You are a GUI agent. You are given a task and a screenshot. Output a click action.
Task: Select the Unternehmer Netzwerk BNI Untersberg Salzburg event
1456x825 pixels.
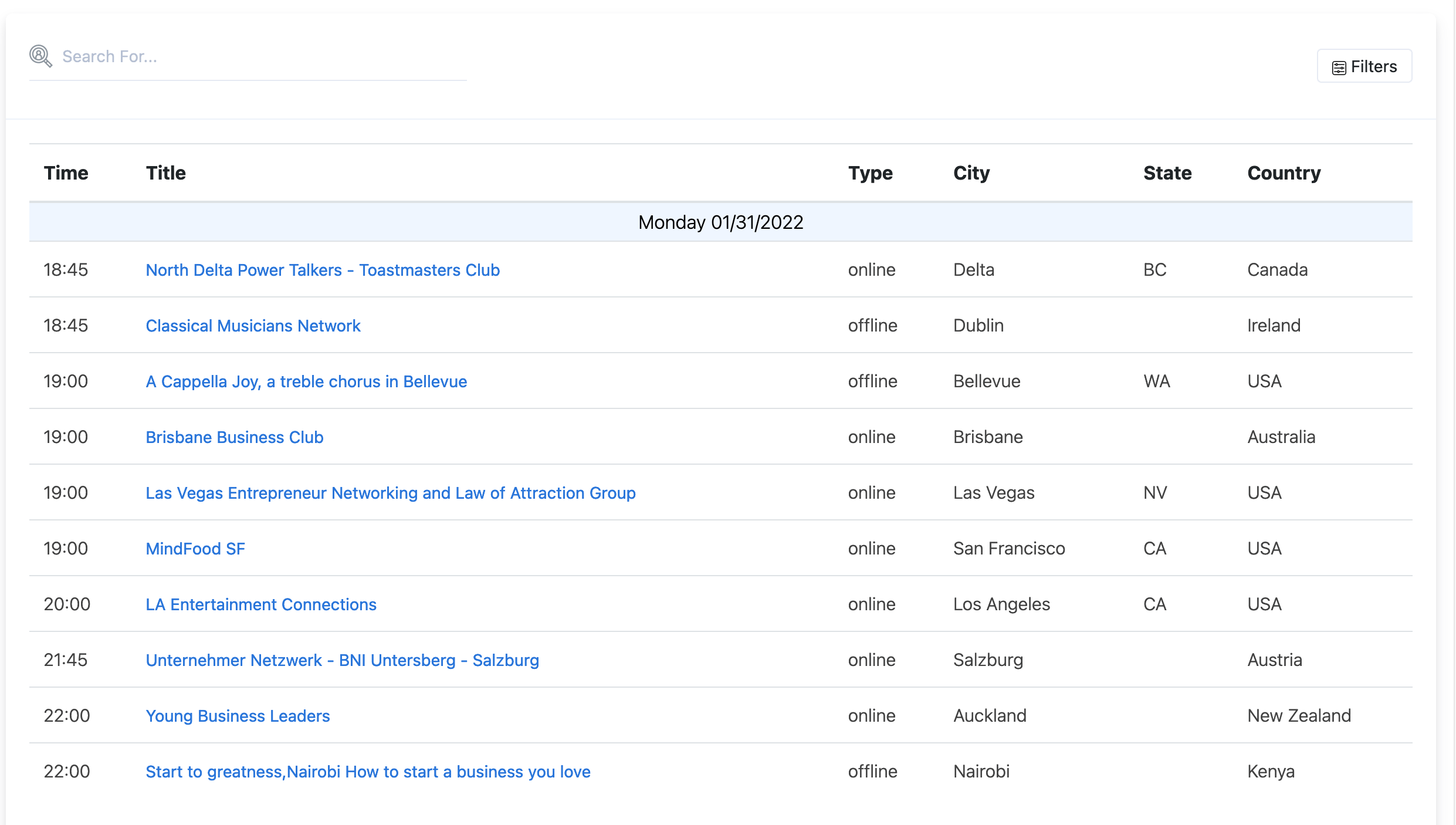pyautogui.click(x=342, y=660)
